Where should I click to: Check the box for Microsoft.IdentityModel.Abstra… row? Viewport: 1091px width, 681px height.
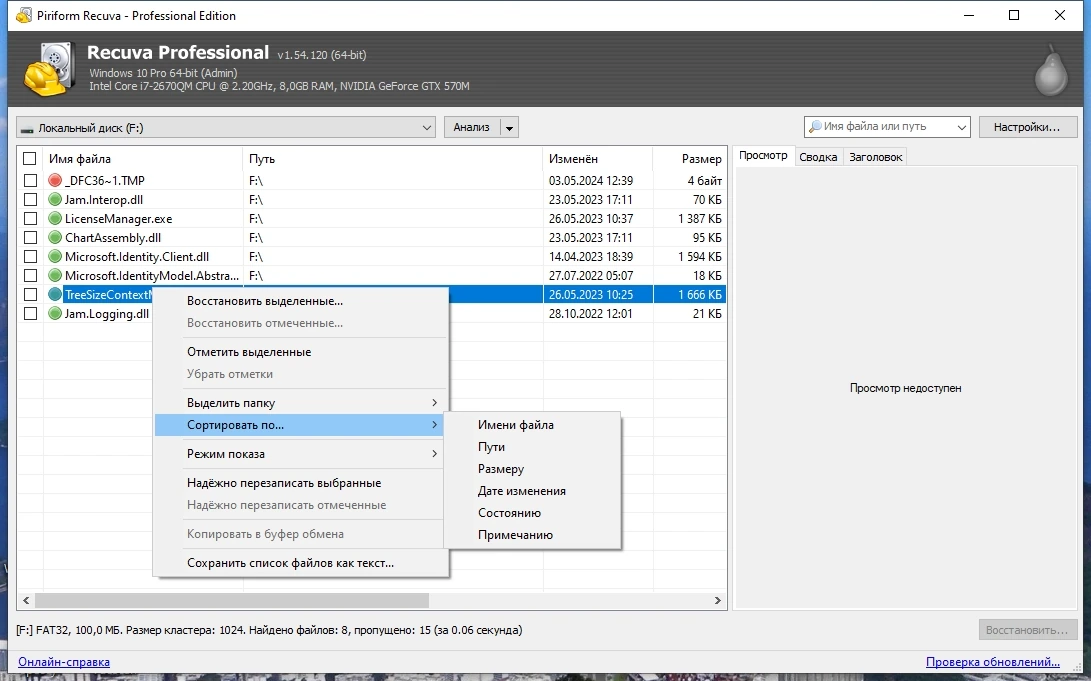30,275
